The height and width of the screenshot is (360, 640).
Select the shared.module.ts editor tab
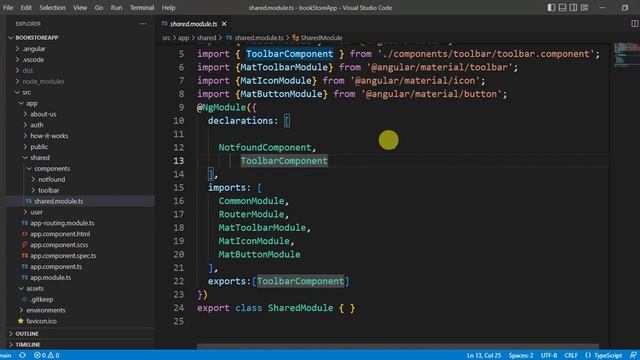tap(193, 24)
